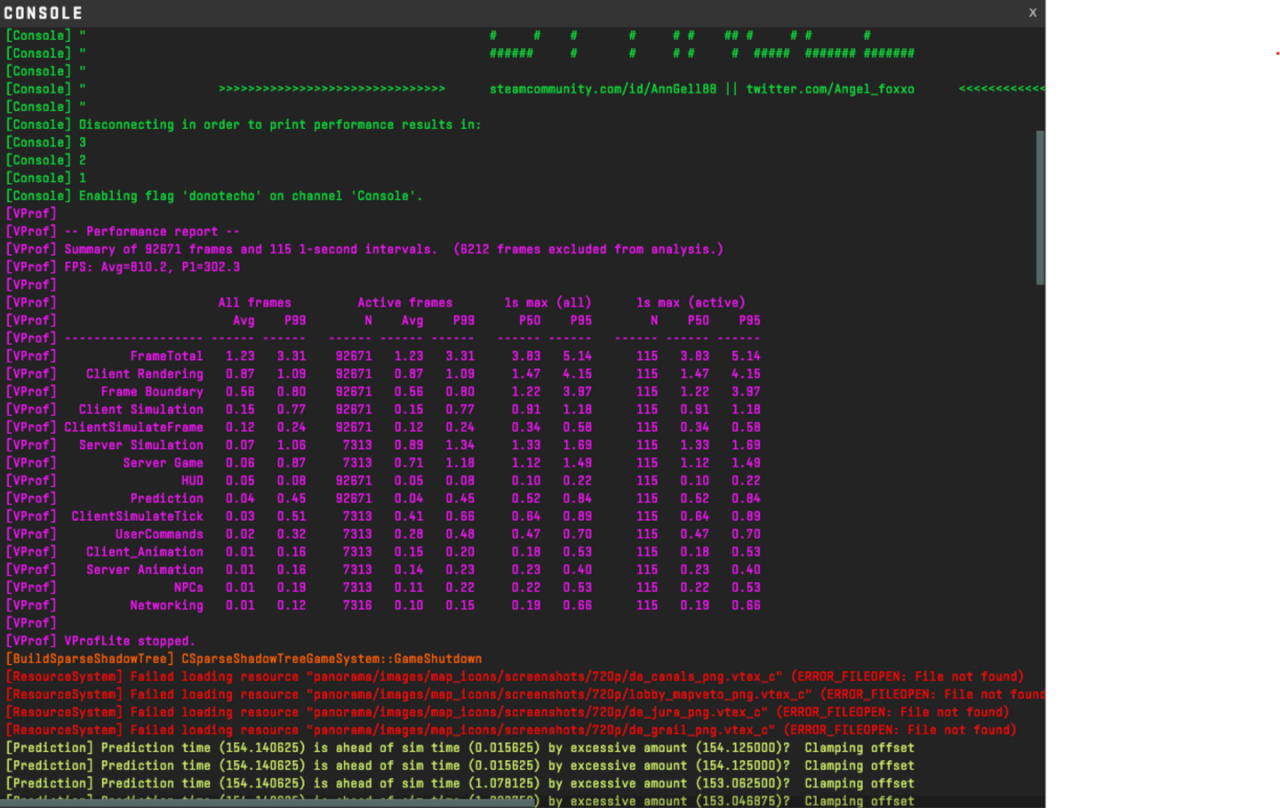Click the 'Server Game' row label
Viewport: 1280px width, 808px height.
[163, 463]
